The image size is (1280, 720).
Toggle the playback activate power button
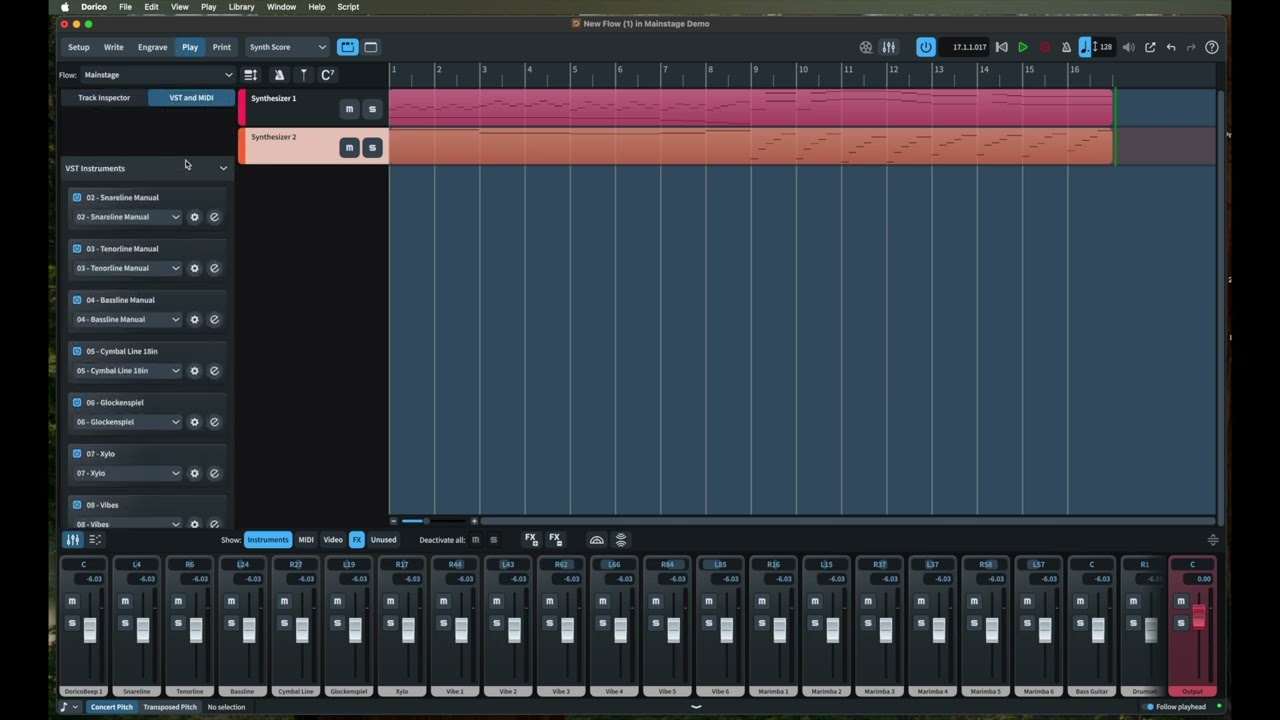926,47
